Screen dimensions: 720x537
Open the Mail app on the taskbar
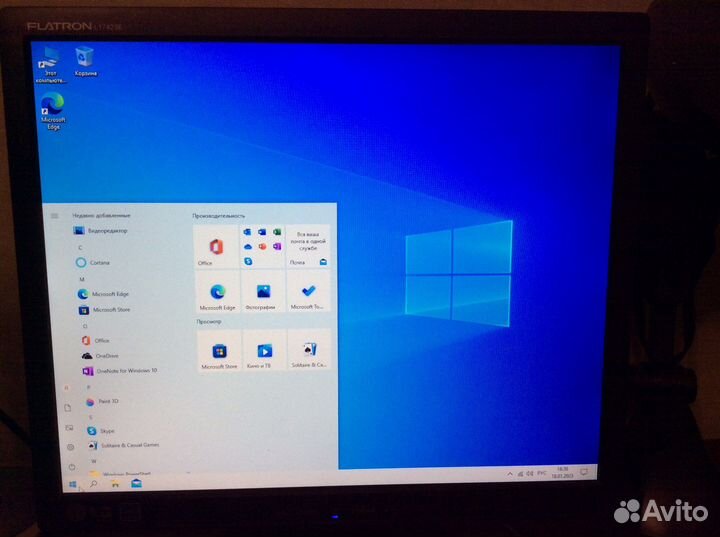click(136, 483)
